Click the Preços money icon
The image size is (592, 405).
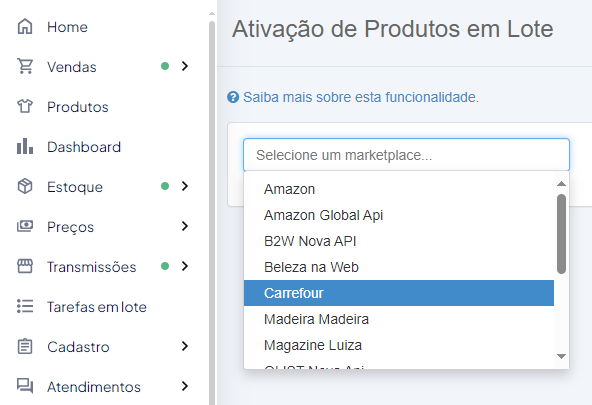coord(25,226)
